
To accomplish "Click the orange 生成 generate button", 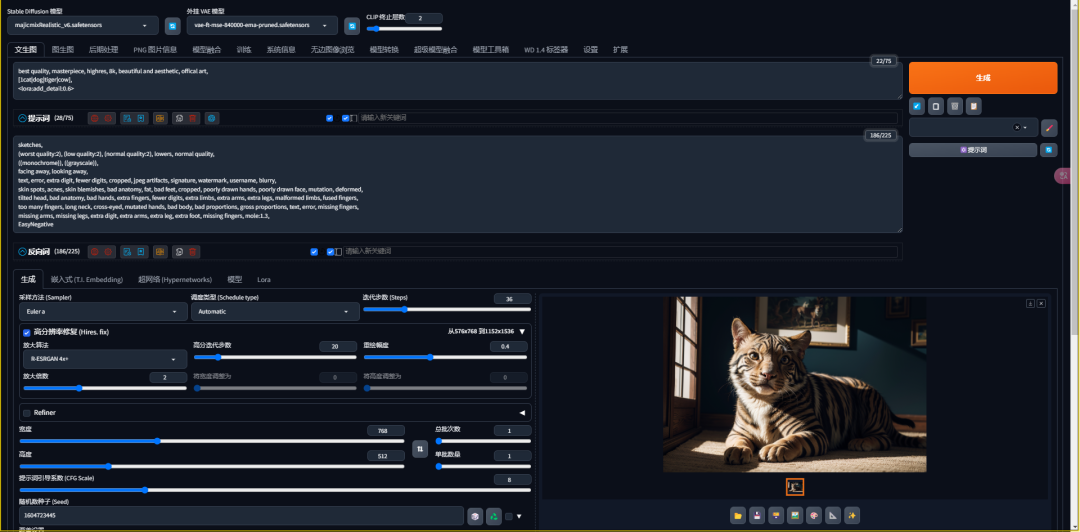I will [983, 78].
